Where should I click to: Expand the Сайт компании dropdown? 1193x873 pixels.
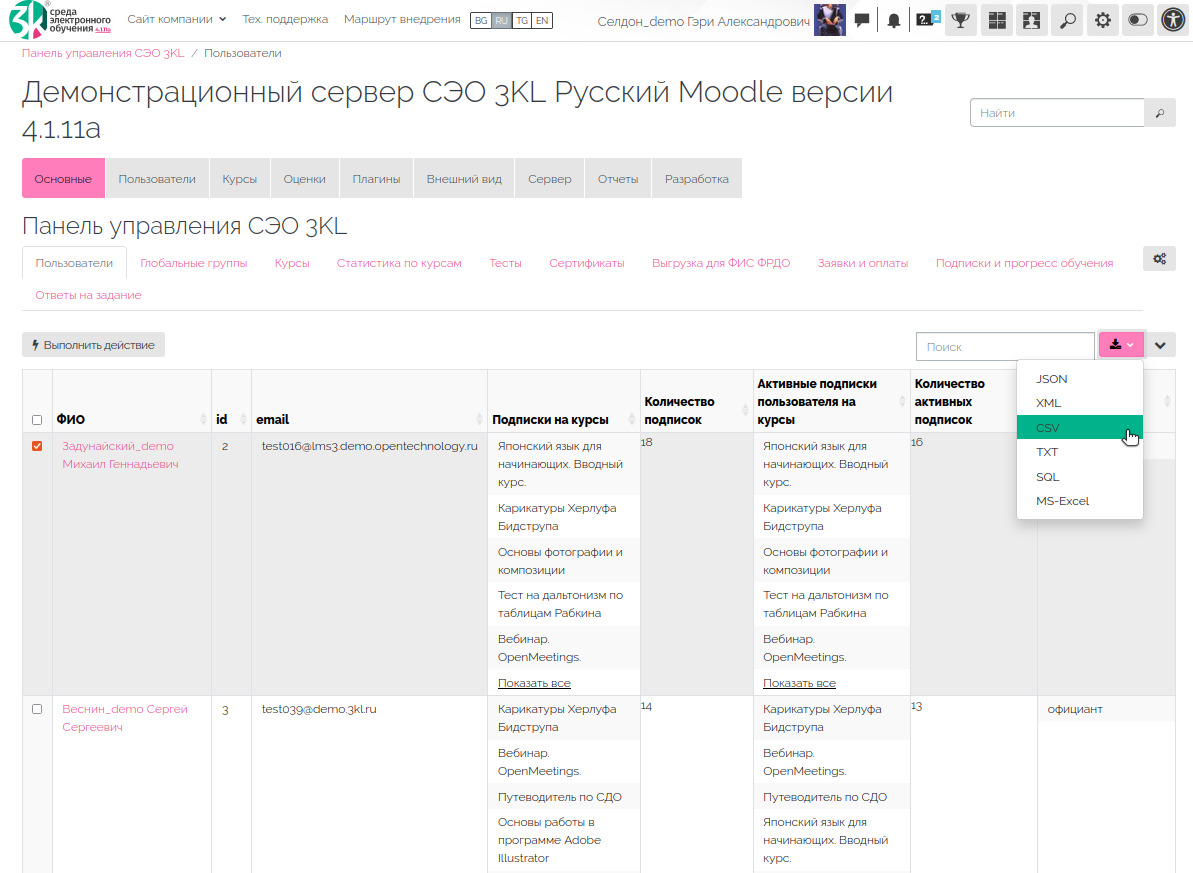coord(177,19)
